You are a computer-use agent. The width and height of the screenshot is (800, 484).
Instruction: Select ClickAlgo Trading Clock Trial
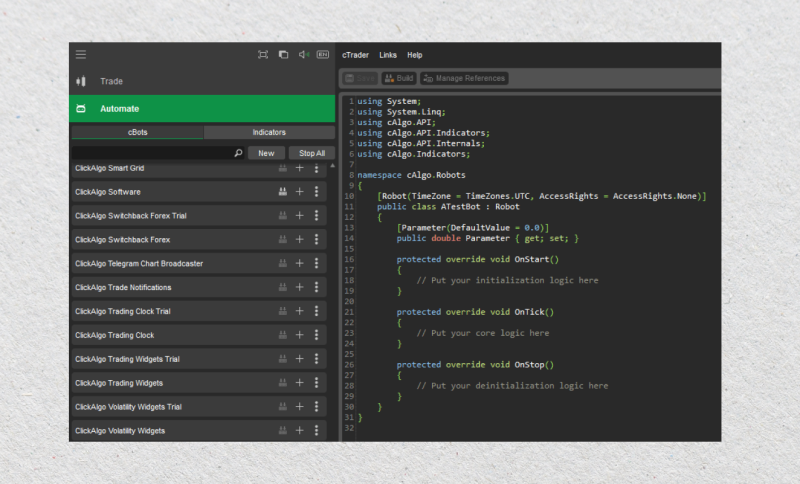click(199, 311)
